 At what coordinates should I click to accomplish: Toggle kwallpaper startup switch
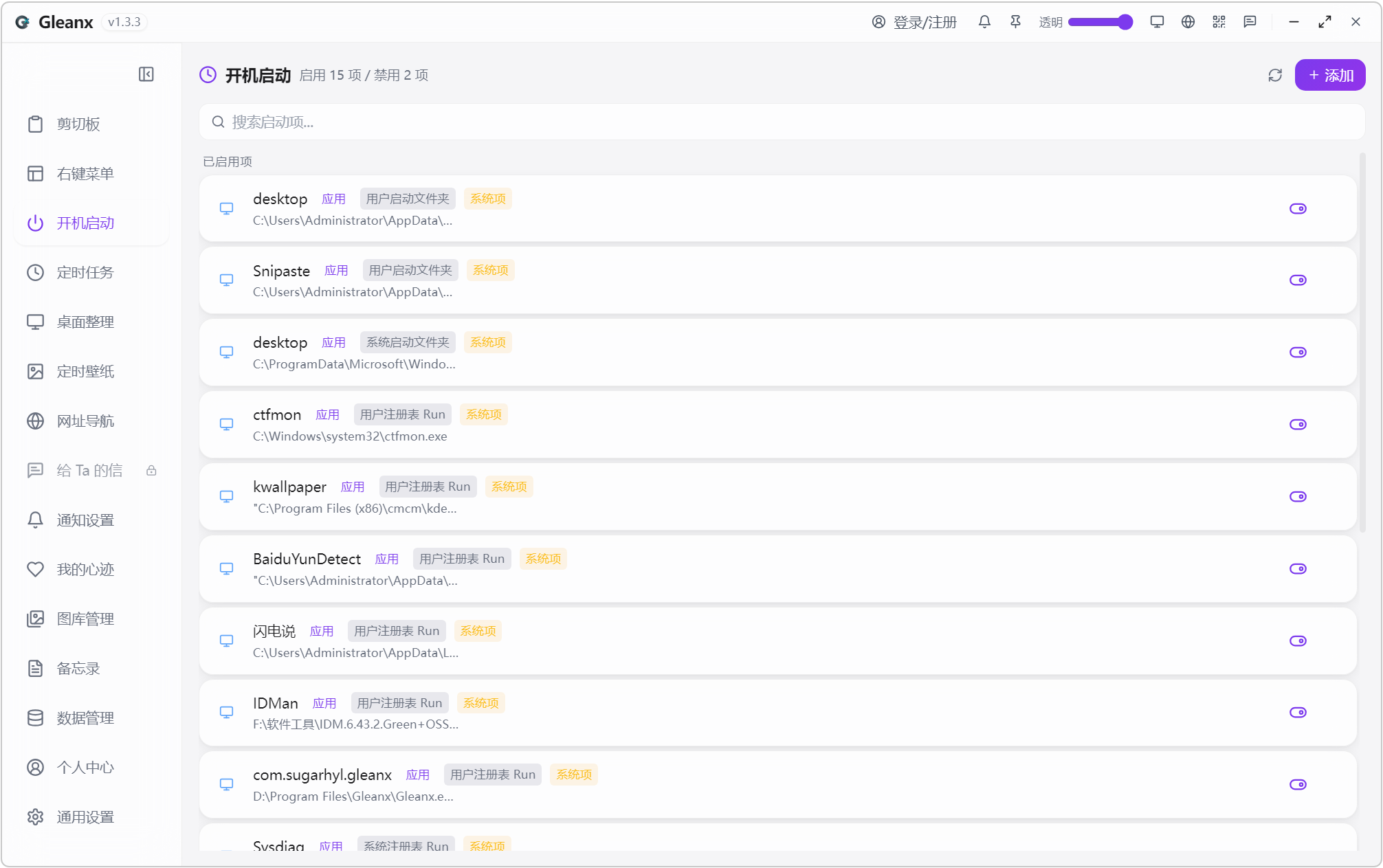click(1298, 497)
